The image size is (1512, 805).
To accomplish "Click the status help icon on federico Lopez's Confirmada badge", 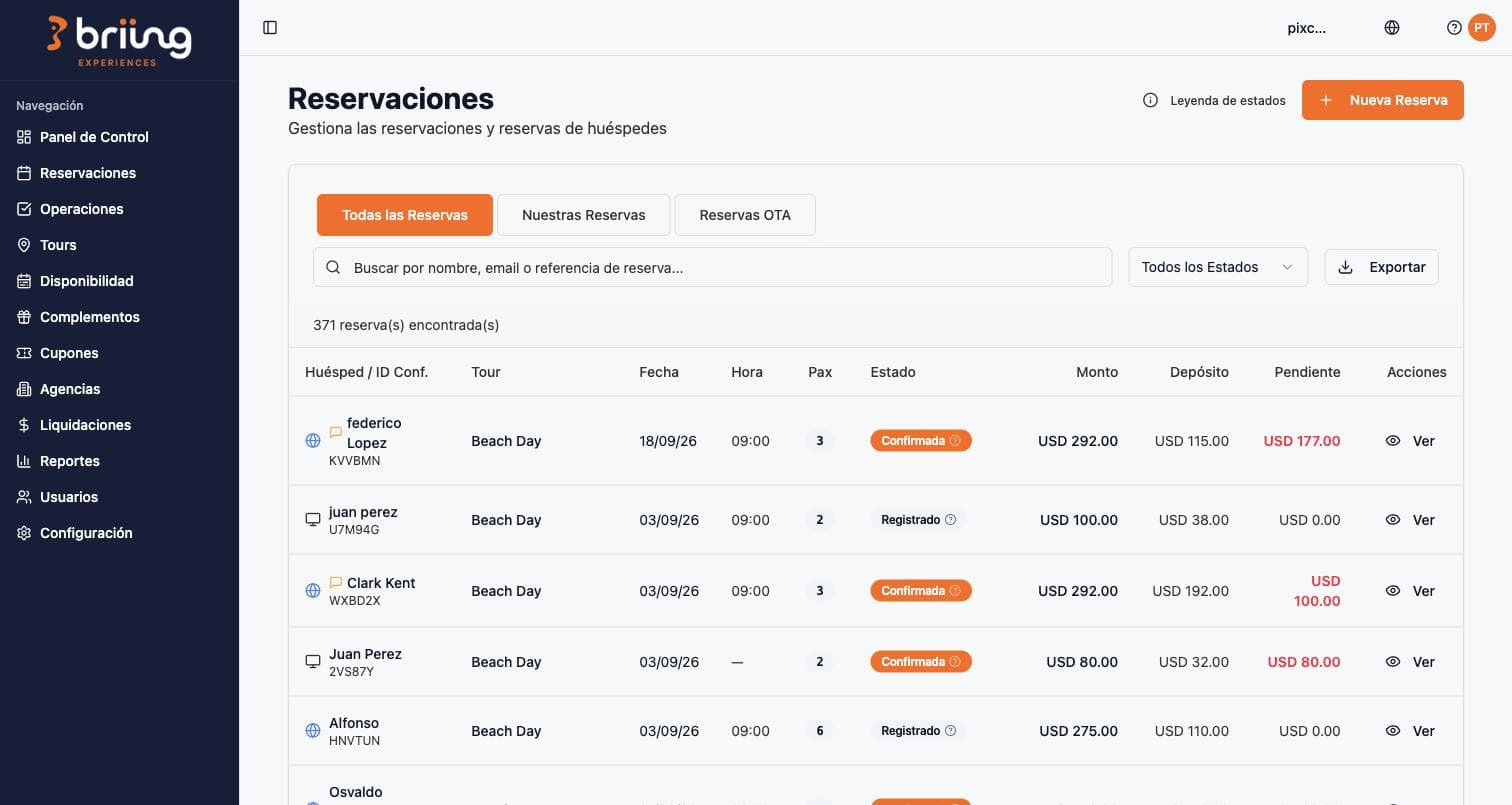I will [955, 441].
